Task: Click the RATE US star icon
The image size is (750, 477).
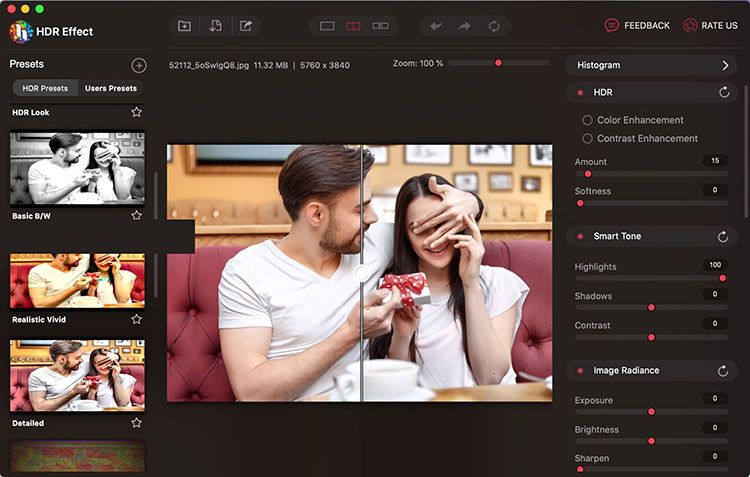Action: pos(690,25)
